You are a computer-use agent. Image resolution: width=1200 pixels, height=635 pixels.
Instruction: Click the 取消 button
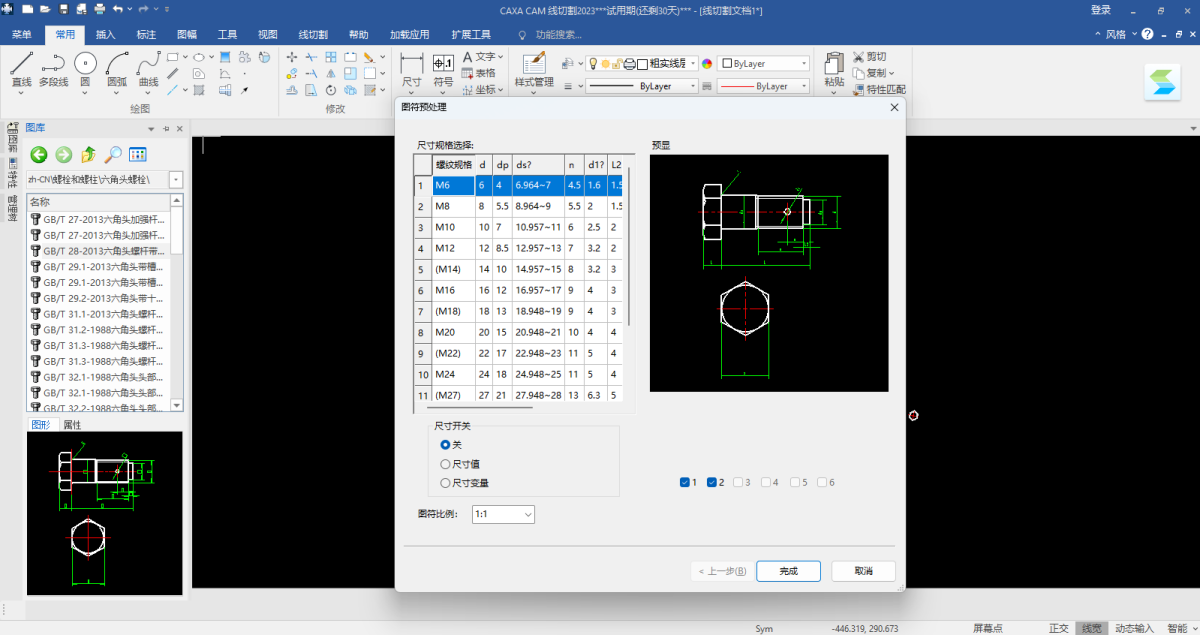(x=863, y=571)
